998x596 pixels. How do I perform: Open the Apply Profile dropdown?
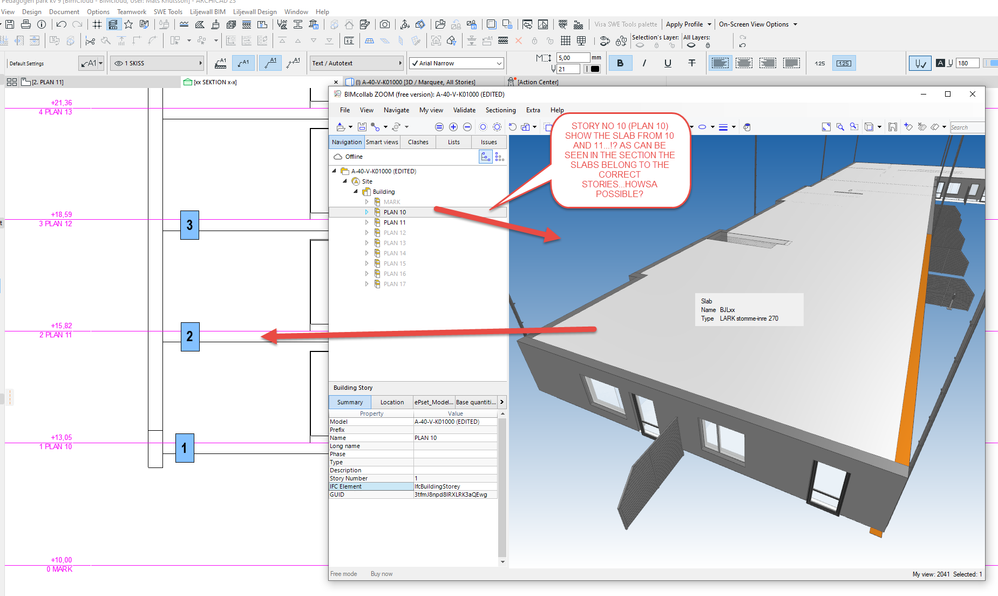tap(689, 24)
